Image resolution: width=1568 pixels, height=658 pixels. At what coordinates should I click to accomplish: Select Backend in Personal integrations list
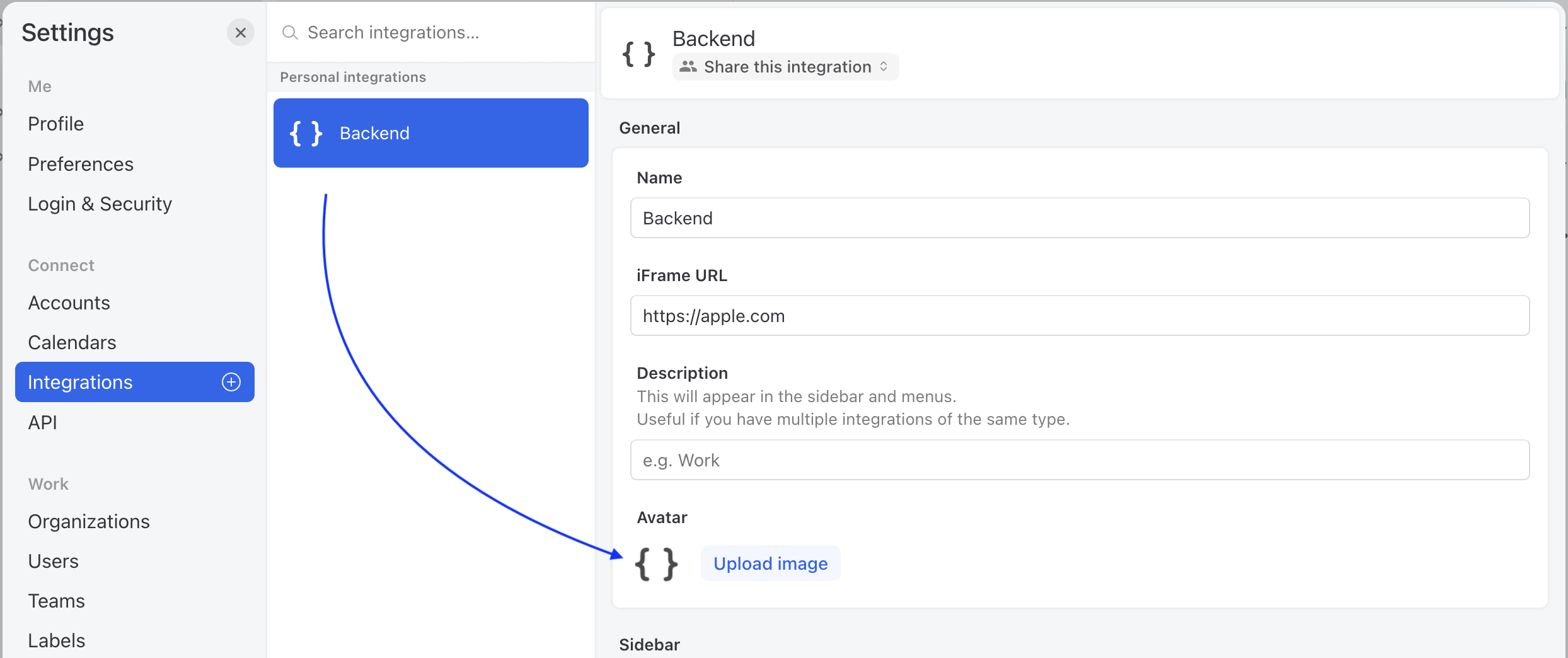[431, 133]
